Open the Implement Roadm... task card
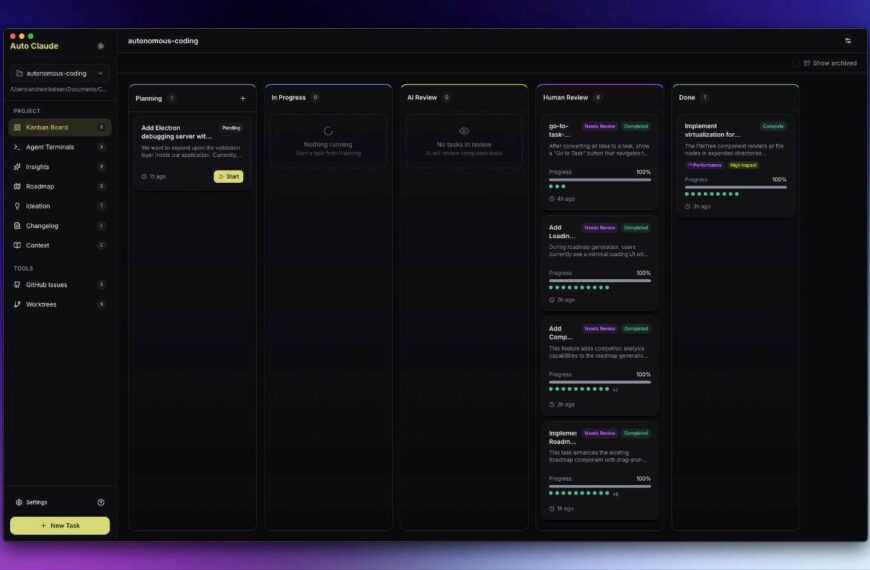The image size is (870, 570). [600, 470]
